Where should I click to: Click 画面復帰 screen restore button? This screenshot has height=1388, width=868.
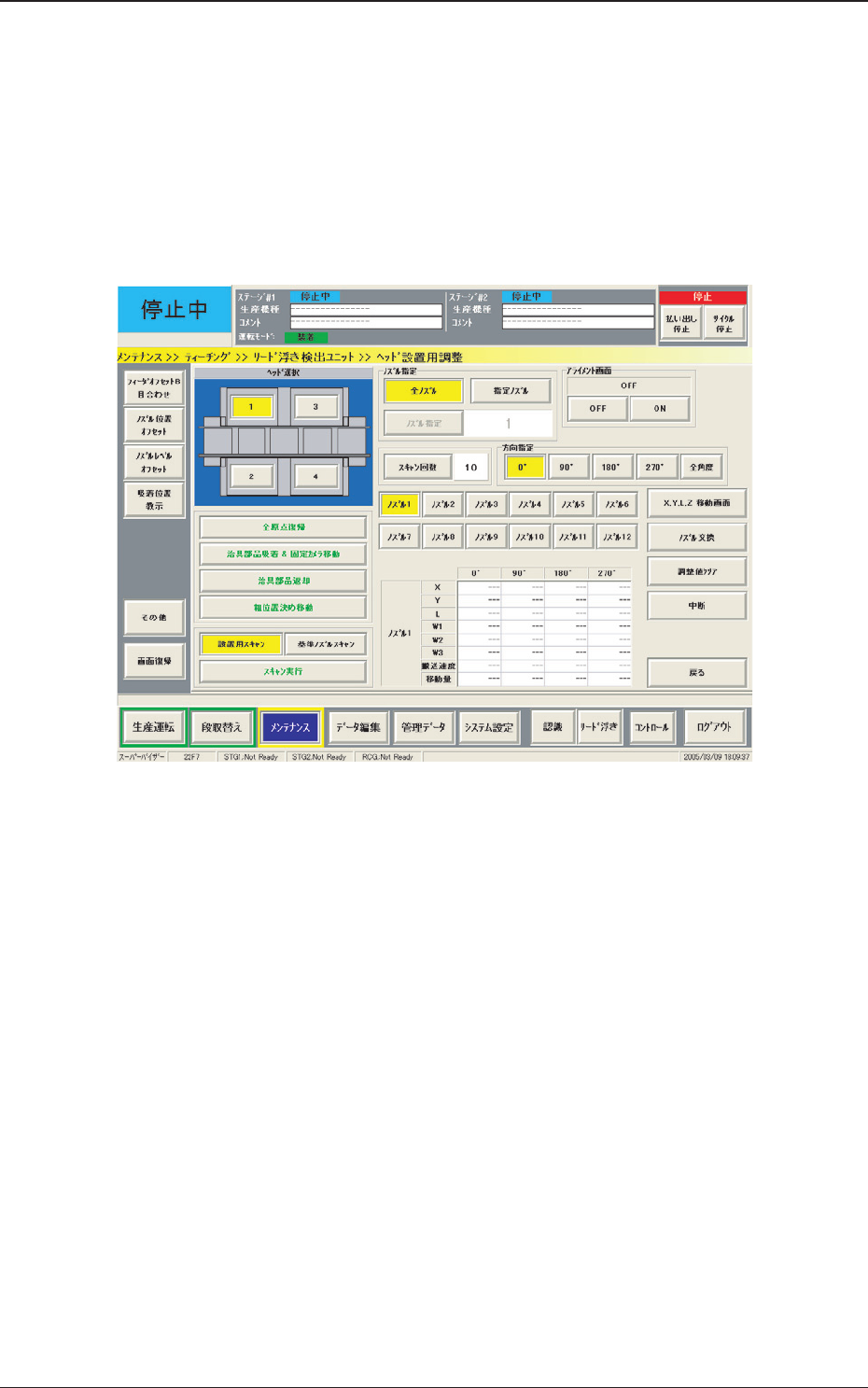154,661
